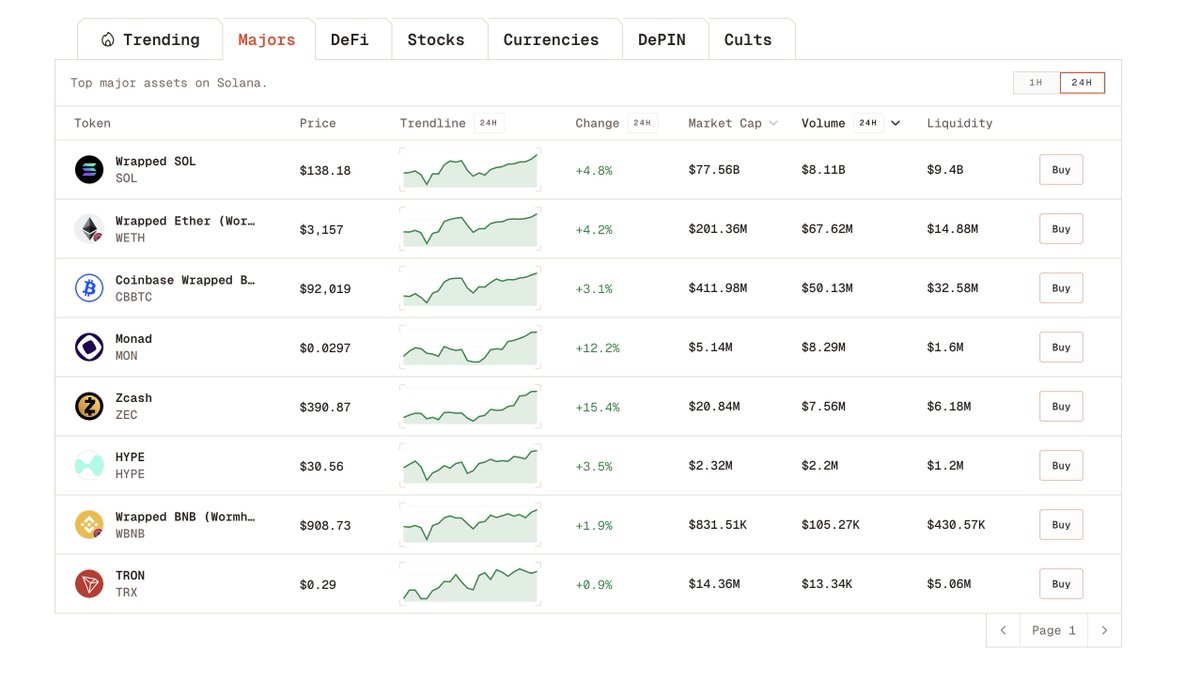Open Zcash trendline chart
1200x696 pixels.
[x=470, y=406]
